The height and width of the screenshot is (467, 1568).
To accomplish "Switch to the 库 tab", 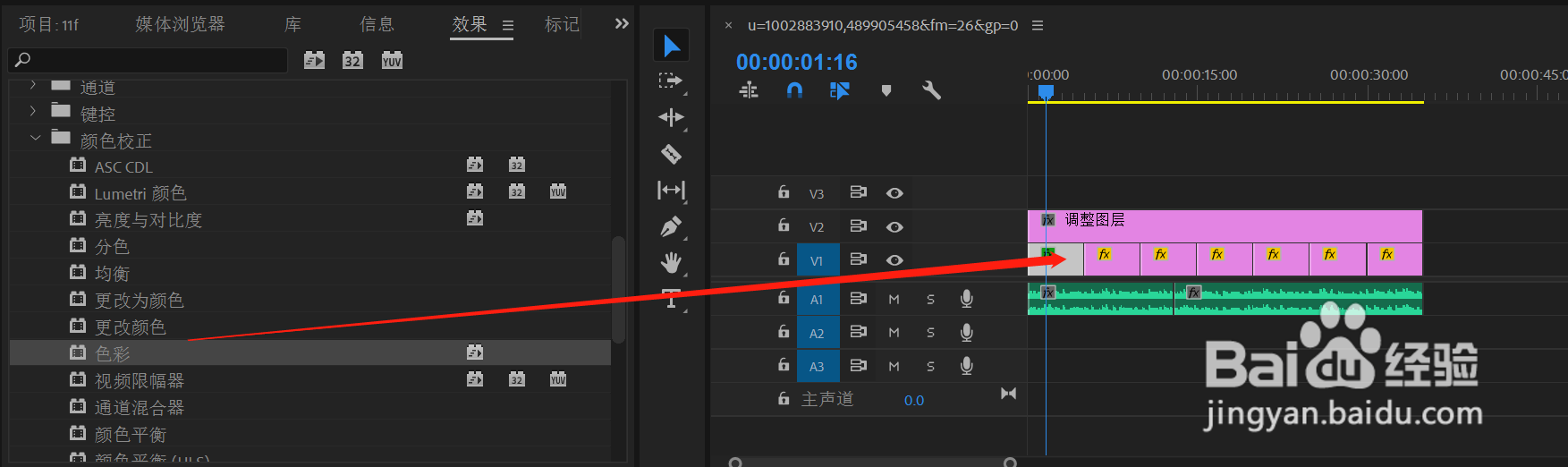I will (292, 24).
